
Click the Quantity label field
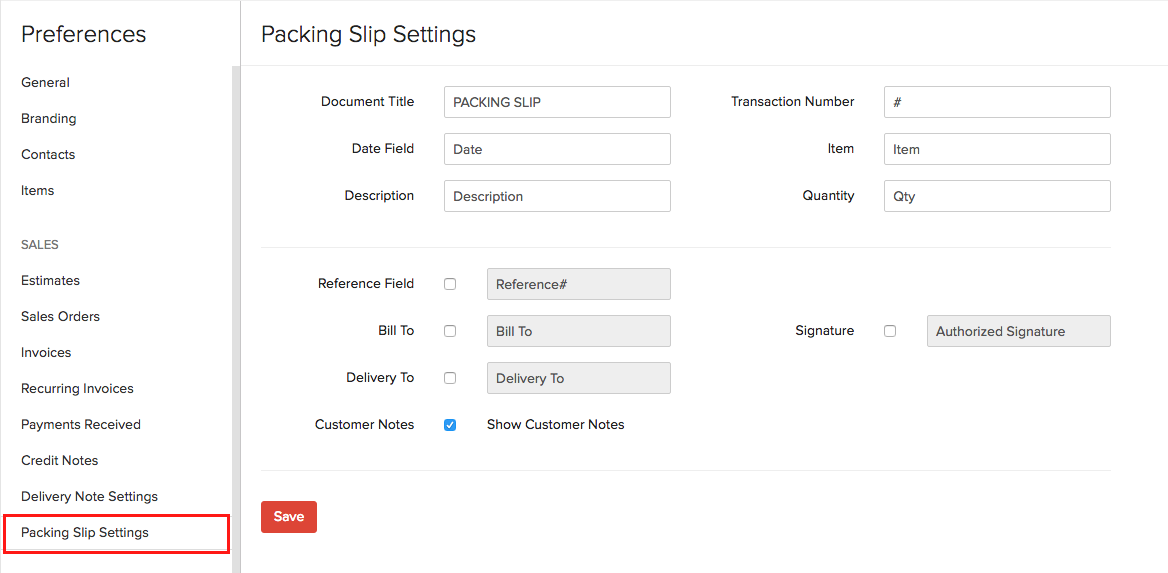[x=997, y=196]
